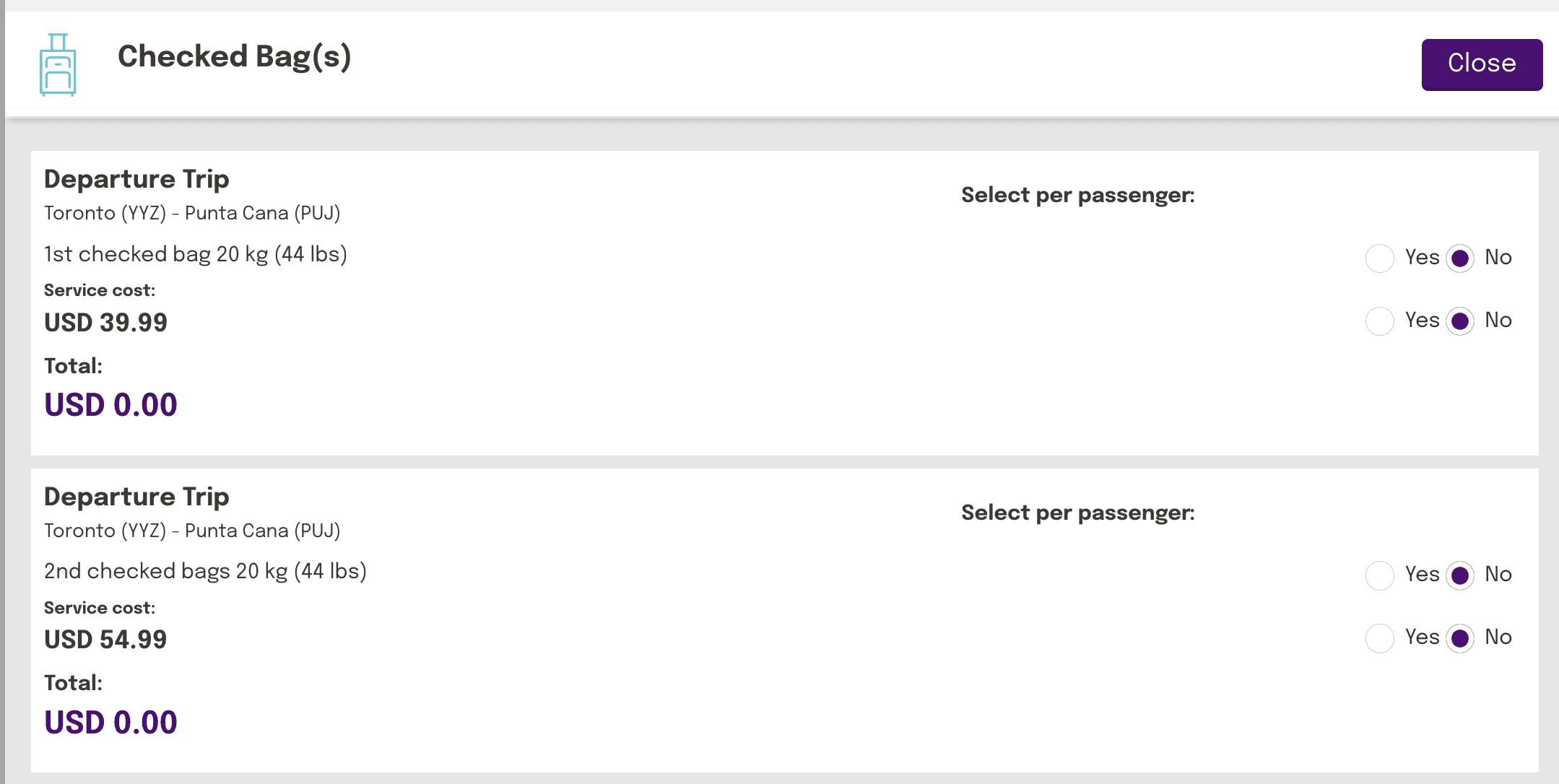Click the second bag's USD 0.00 total
Viewport: 1559px width, 784px height.
pos(110,722)
